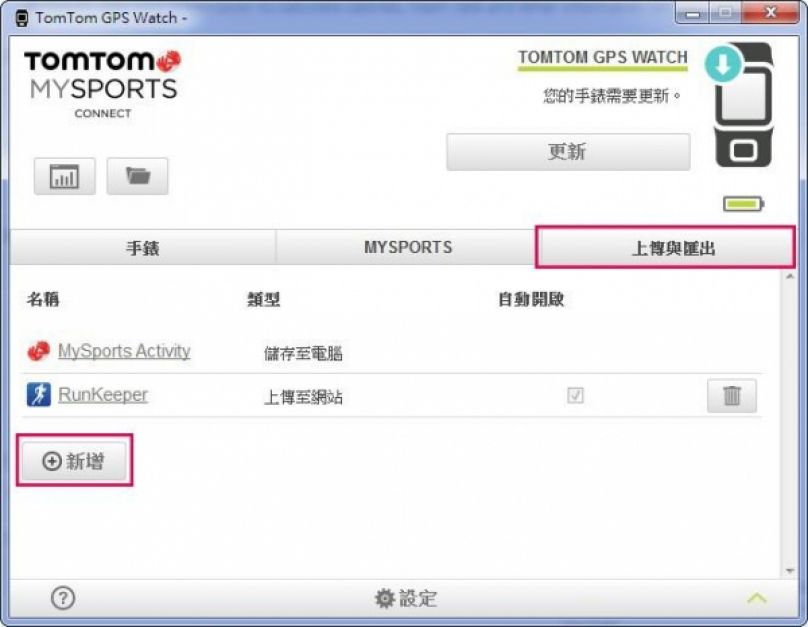The height and width of the screenshot is (627, 808).
Task: Expand the bottom panel with green chevron
Action: [x=756, y=598]
